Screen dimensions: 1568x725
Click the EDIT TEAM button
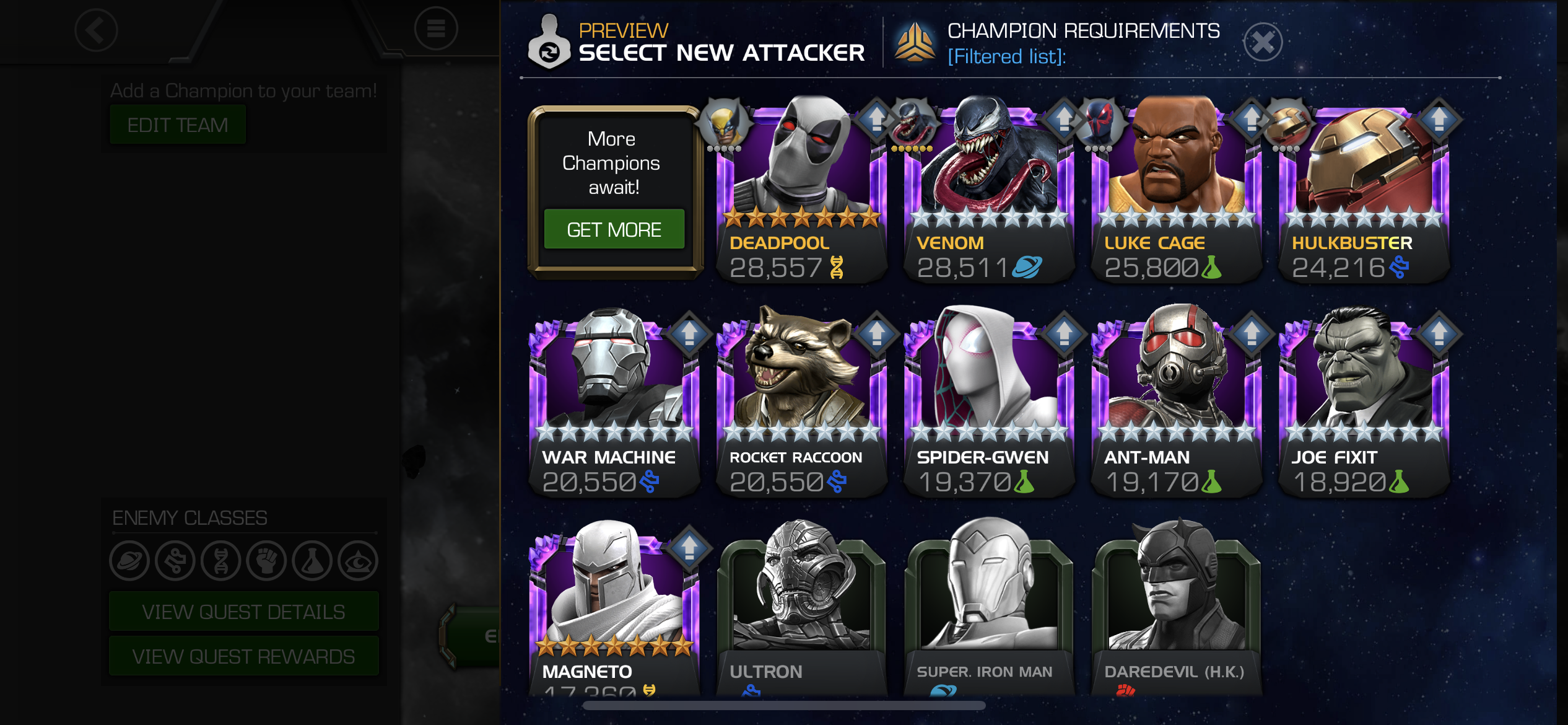click(x=178, y=125)
